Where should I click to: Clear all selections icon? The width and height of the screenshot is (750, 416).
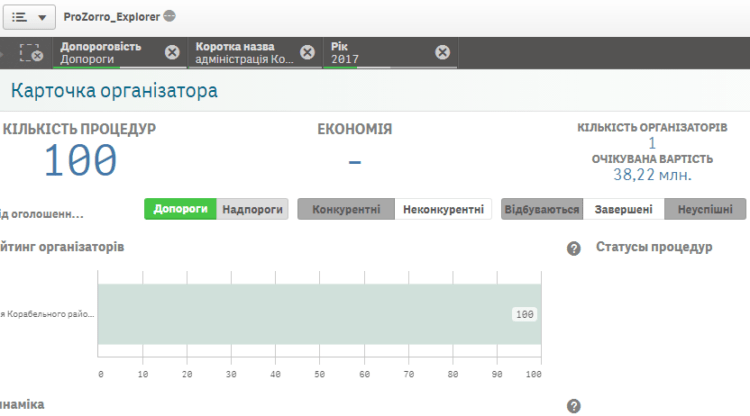click(x=30, y=53)
